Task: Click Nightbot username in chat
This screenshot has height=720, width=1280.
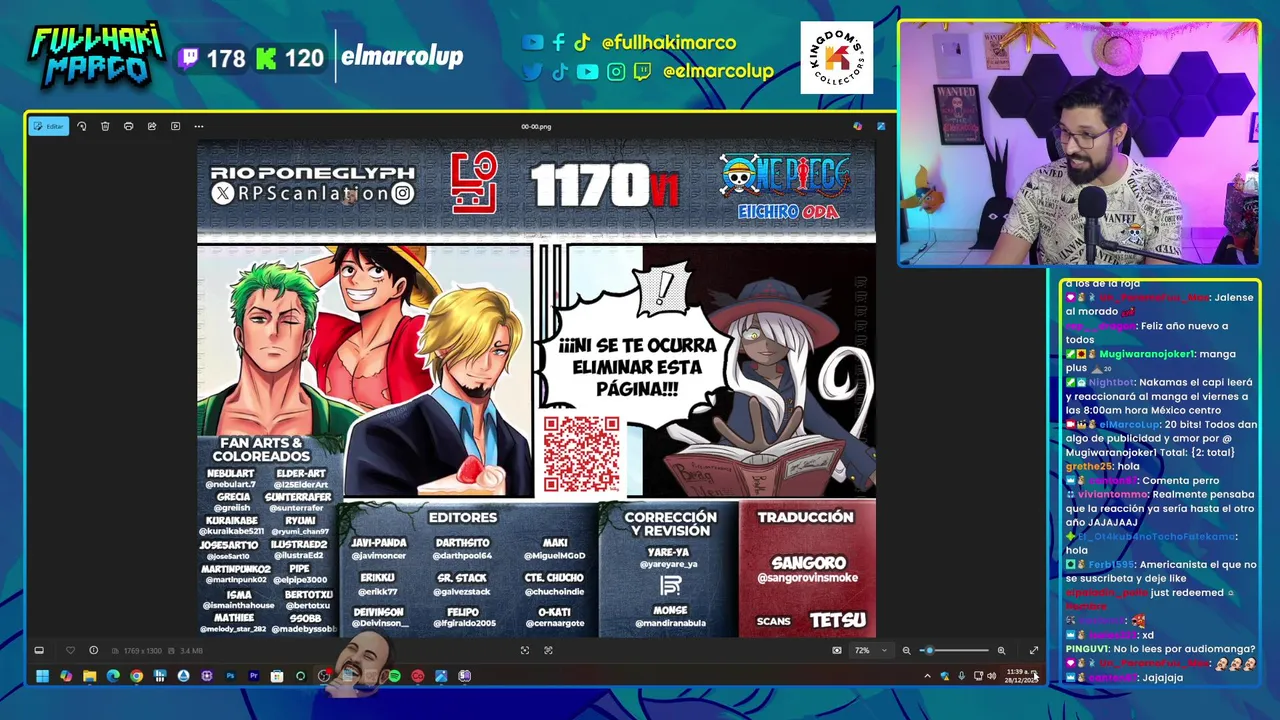Action: 1111,382
